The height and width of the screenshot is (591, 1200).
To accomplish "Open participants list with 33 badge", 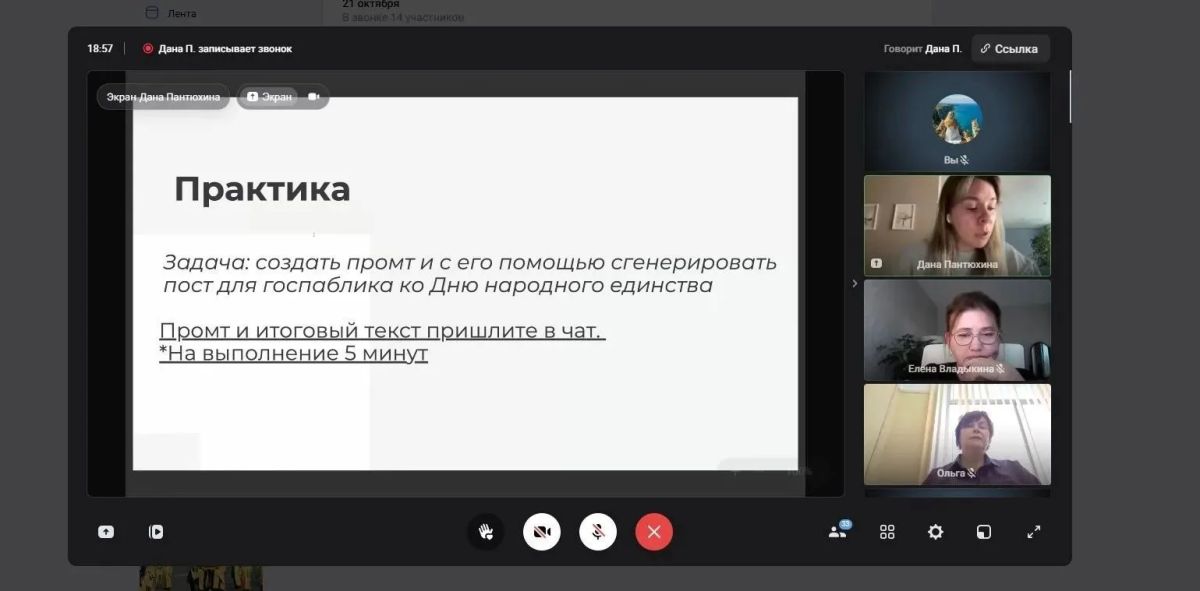I will 838,531.
